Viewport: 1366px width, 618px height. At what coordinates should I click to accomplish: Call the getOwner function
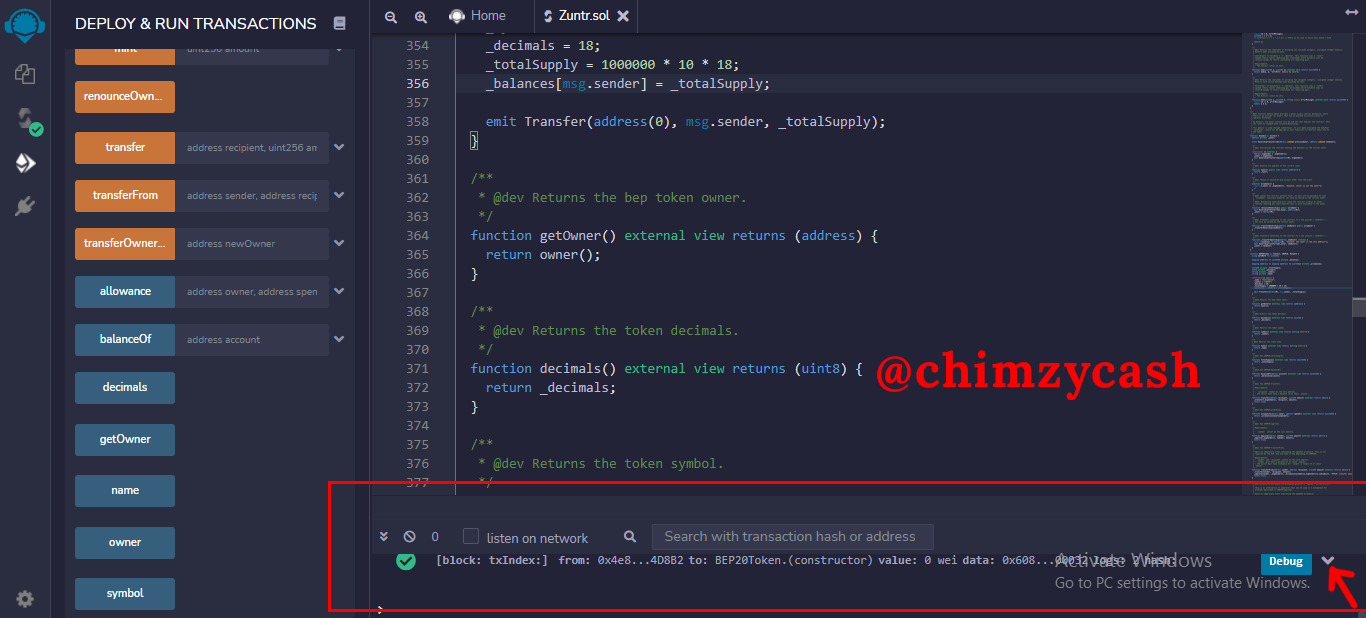click(x=125, y=439)
